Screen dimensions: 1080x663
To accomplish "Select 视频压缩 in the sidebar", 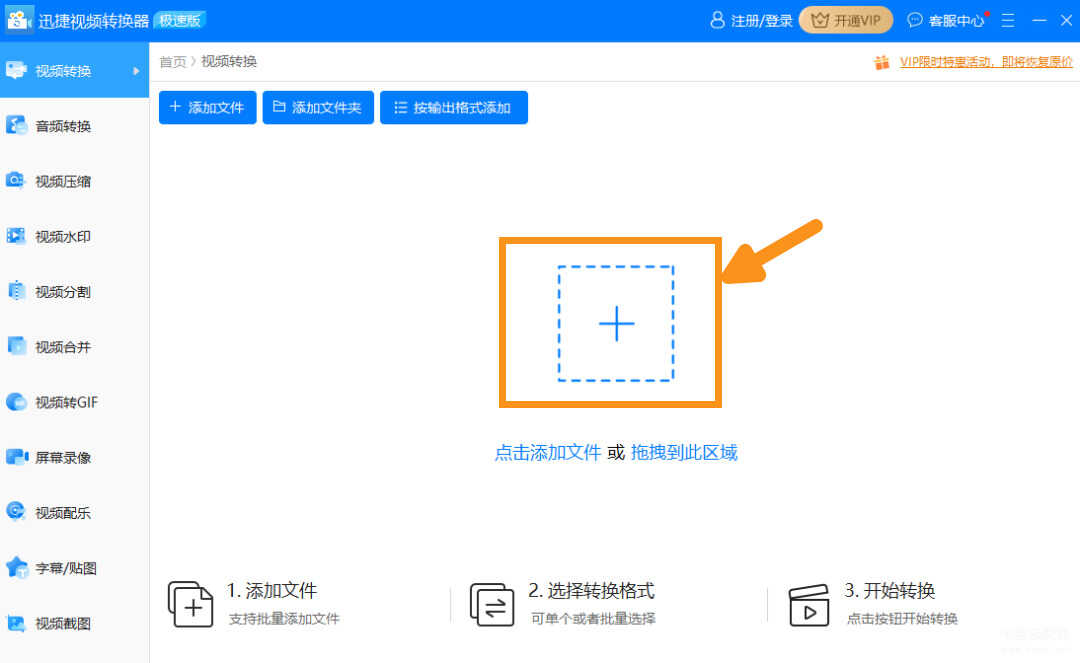I will tap(74, 181).
